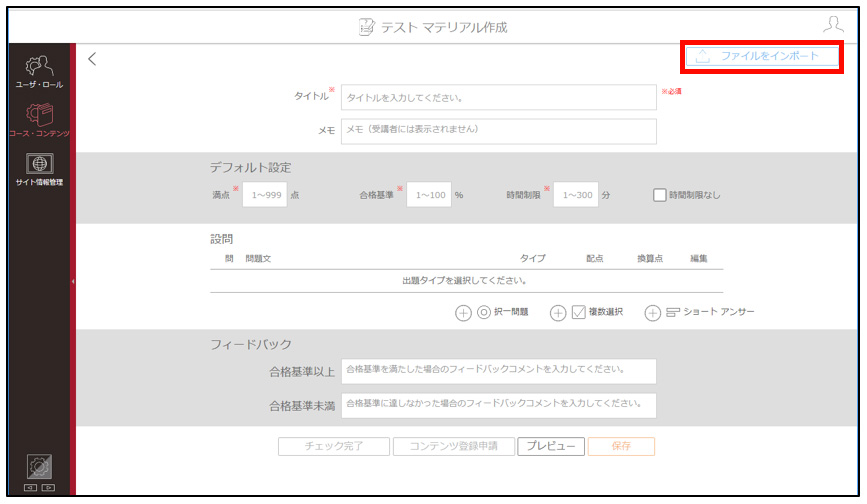Enable the 時間制限なし checkbox
This screenshot has width=867, height=504.
tap(659, 195)
